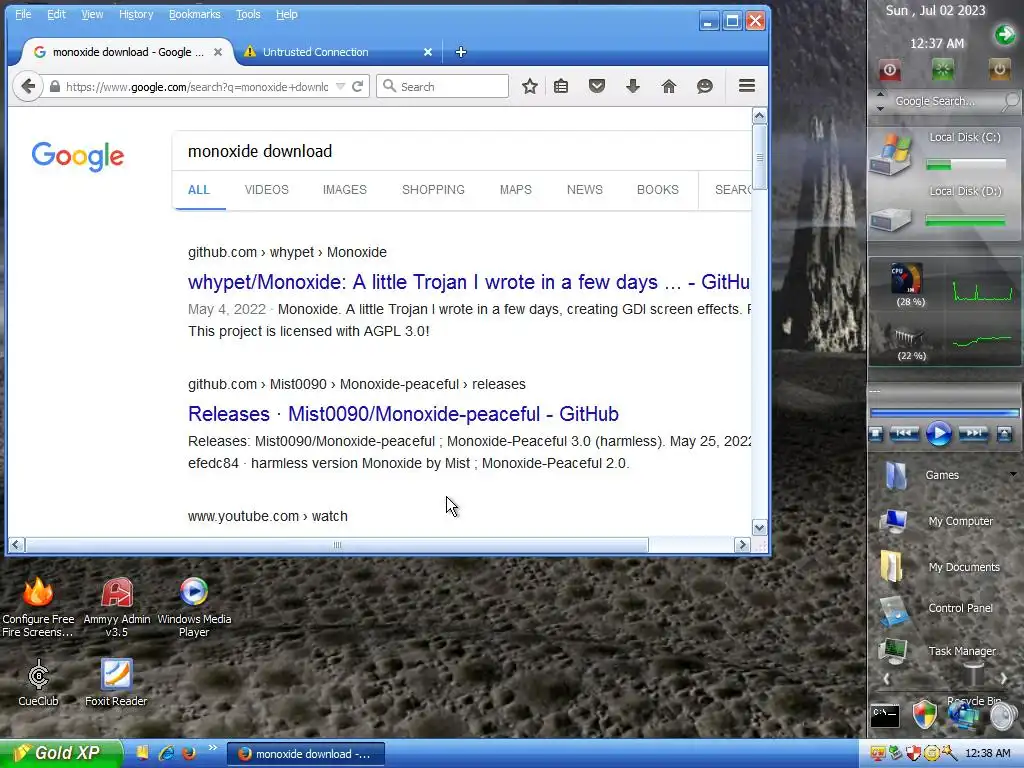Launch Firefox from quick launch
Image resolution: width=1024 pixels, height=768 pixels.
[189, 753]
